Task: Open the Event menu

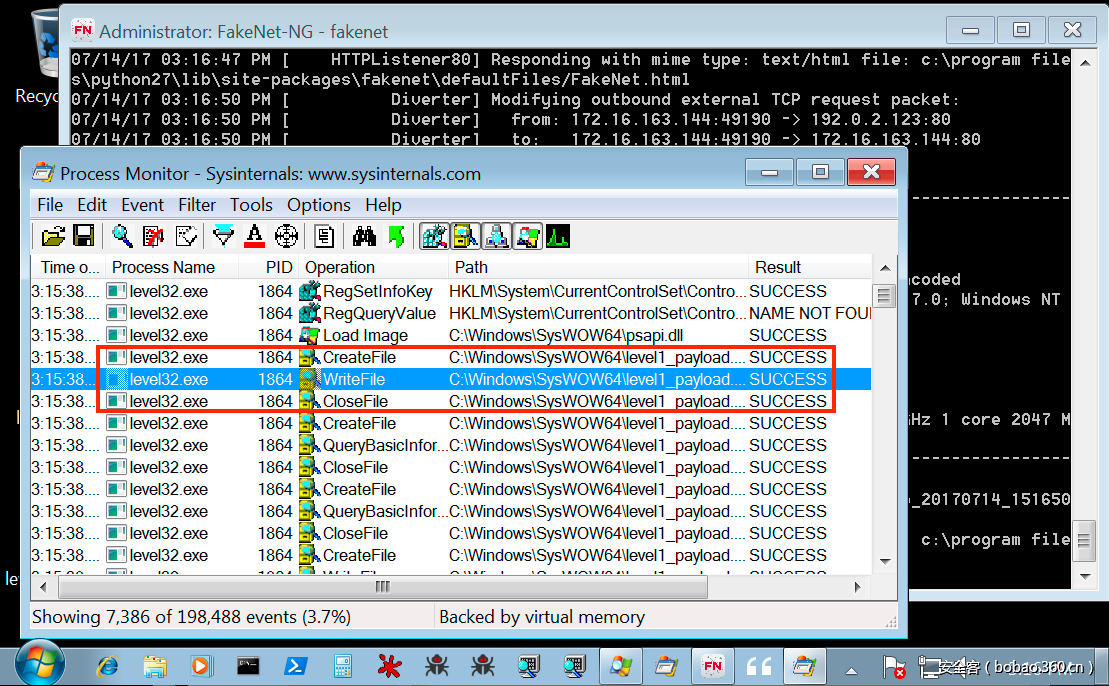Action: click(143, 205)
